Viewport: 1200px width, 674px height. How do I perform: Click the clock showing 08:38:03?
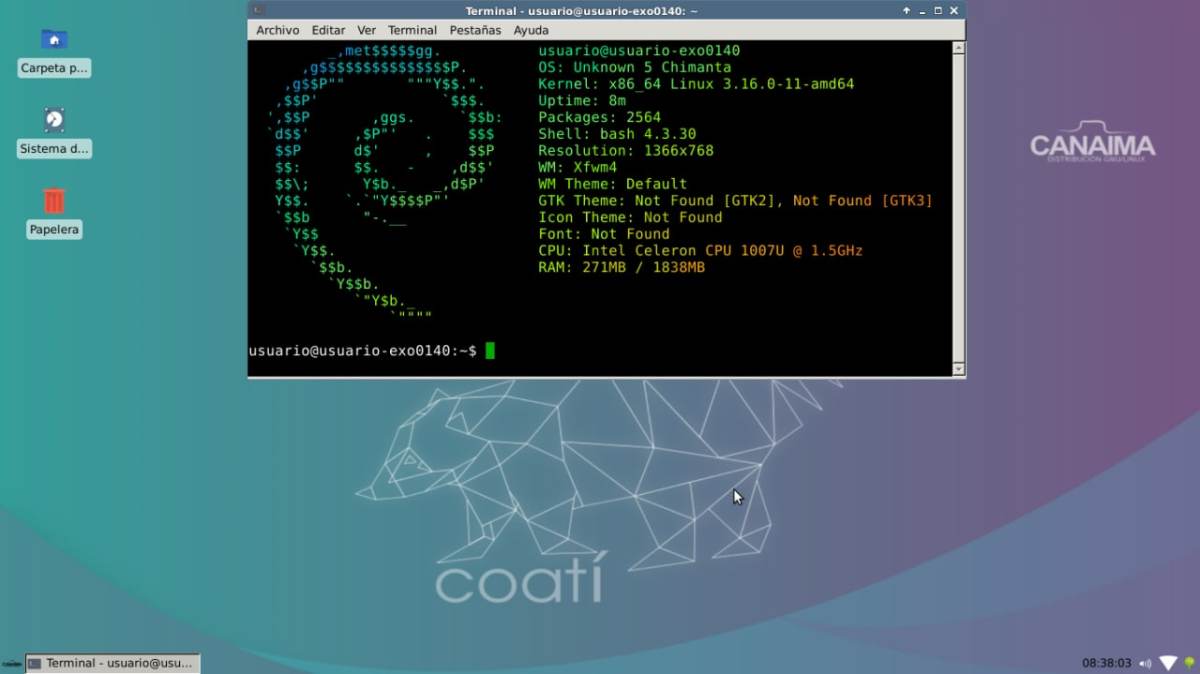pos(1106,663)
